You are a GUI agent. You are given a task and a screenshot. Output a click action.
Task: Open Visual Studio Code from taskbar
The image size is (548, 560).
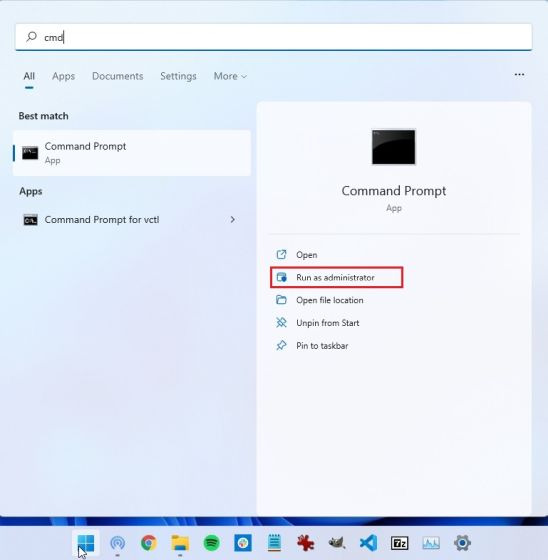click(368, 543)
